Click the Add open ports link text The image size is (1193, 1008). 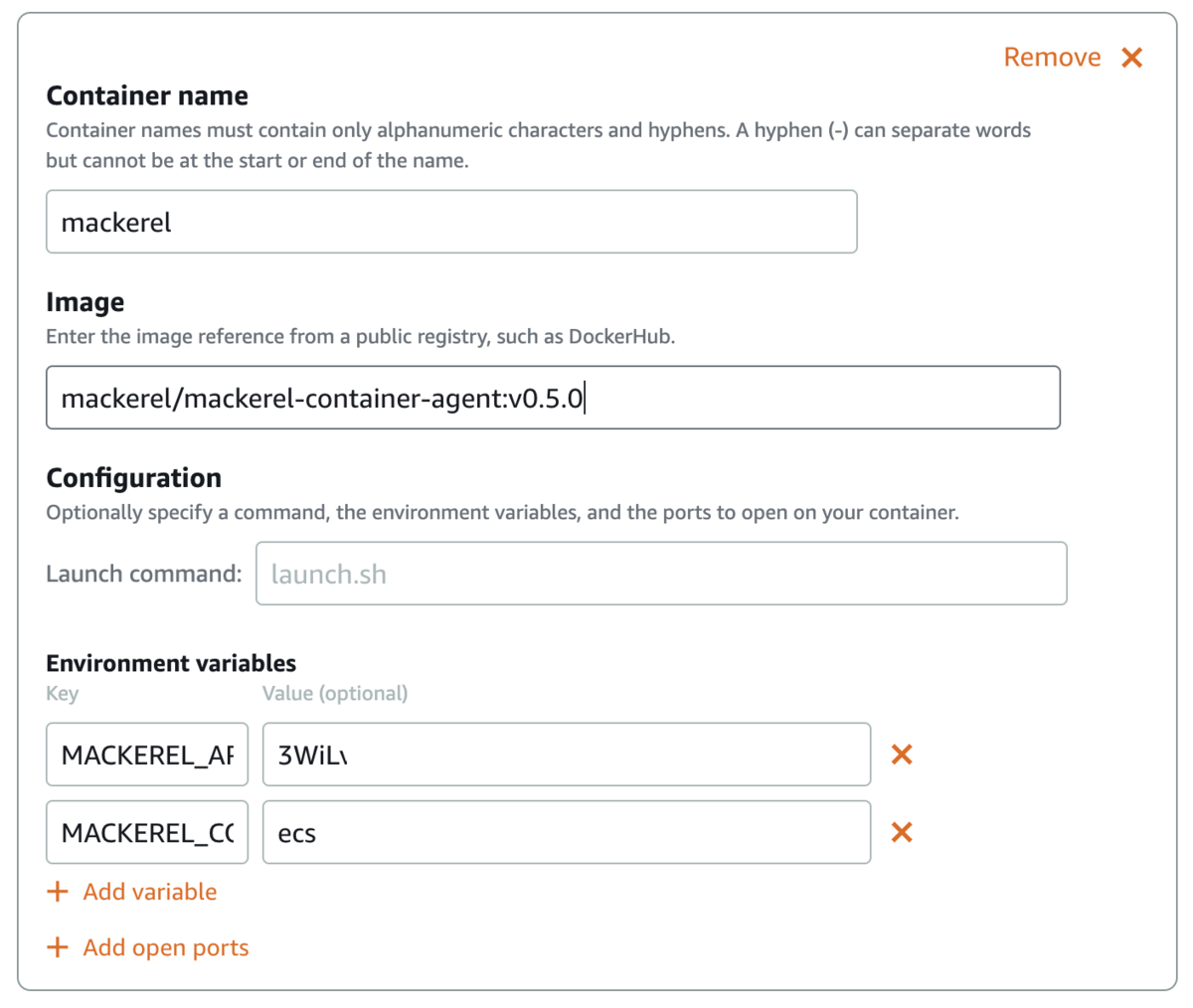pyautogui.click(x=166, y=948)
